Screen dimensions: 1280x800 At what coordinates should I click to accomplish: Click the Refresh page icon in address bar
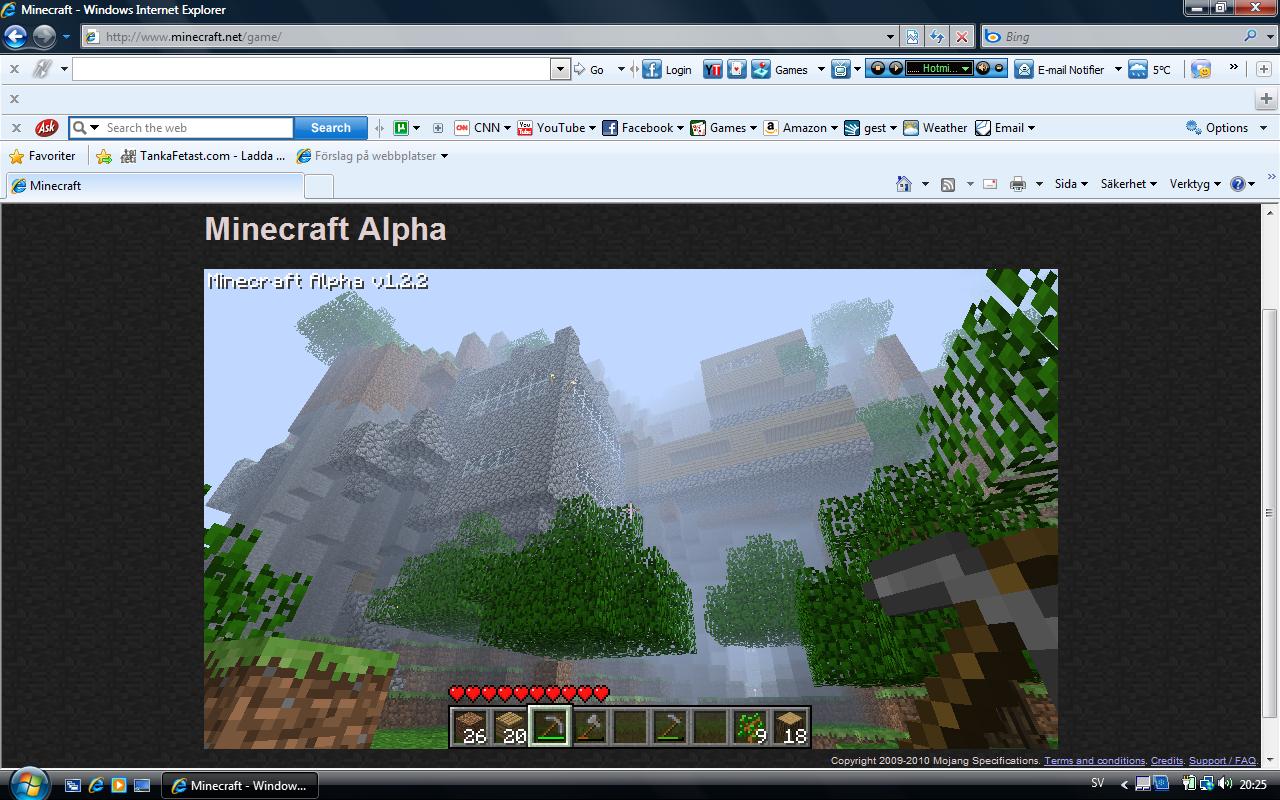937,37
